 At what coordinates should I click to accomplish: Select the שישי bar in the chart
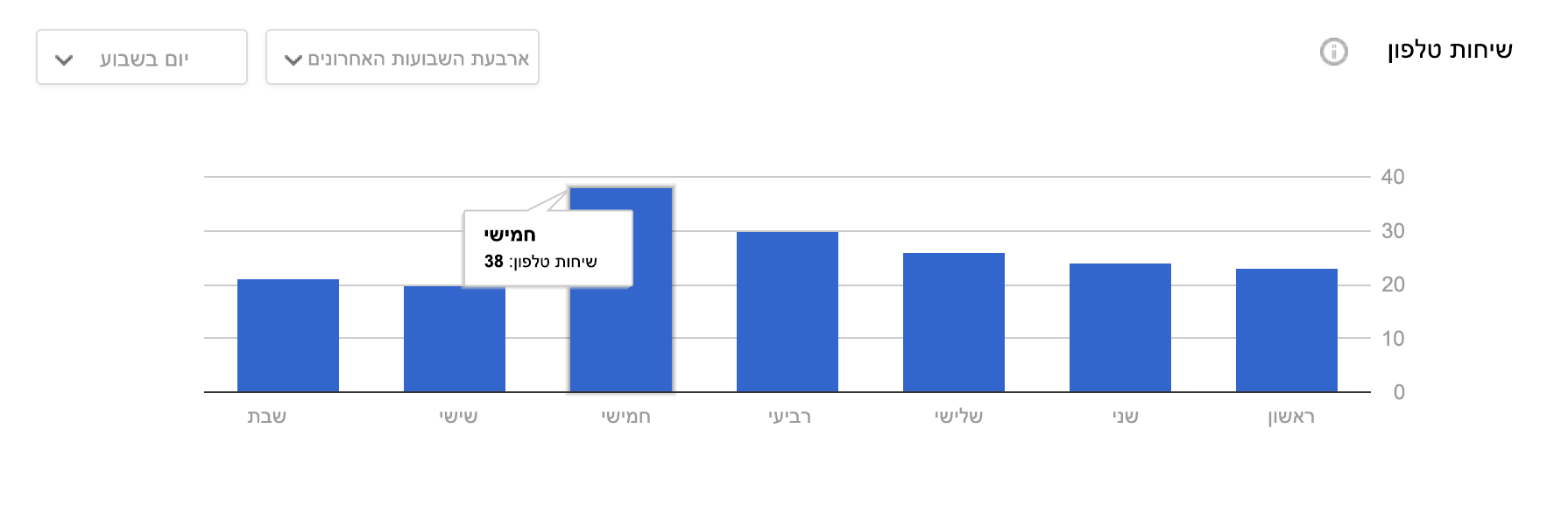(x=455, y=339)
